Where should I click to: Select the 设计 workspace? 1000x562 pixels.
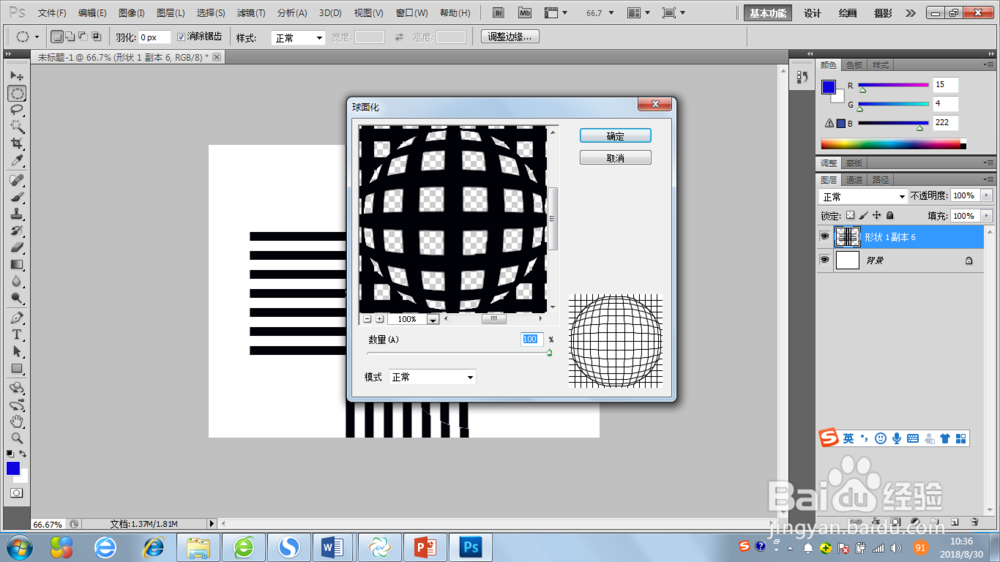812,13
